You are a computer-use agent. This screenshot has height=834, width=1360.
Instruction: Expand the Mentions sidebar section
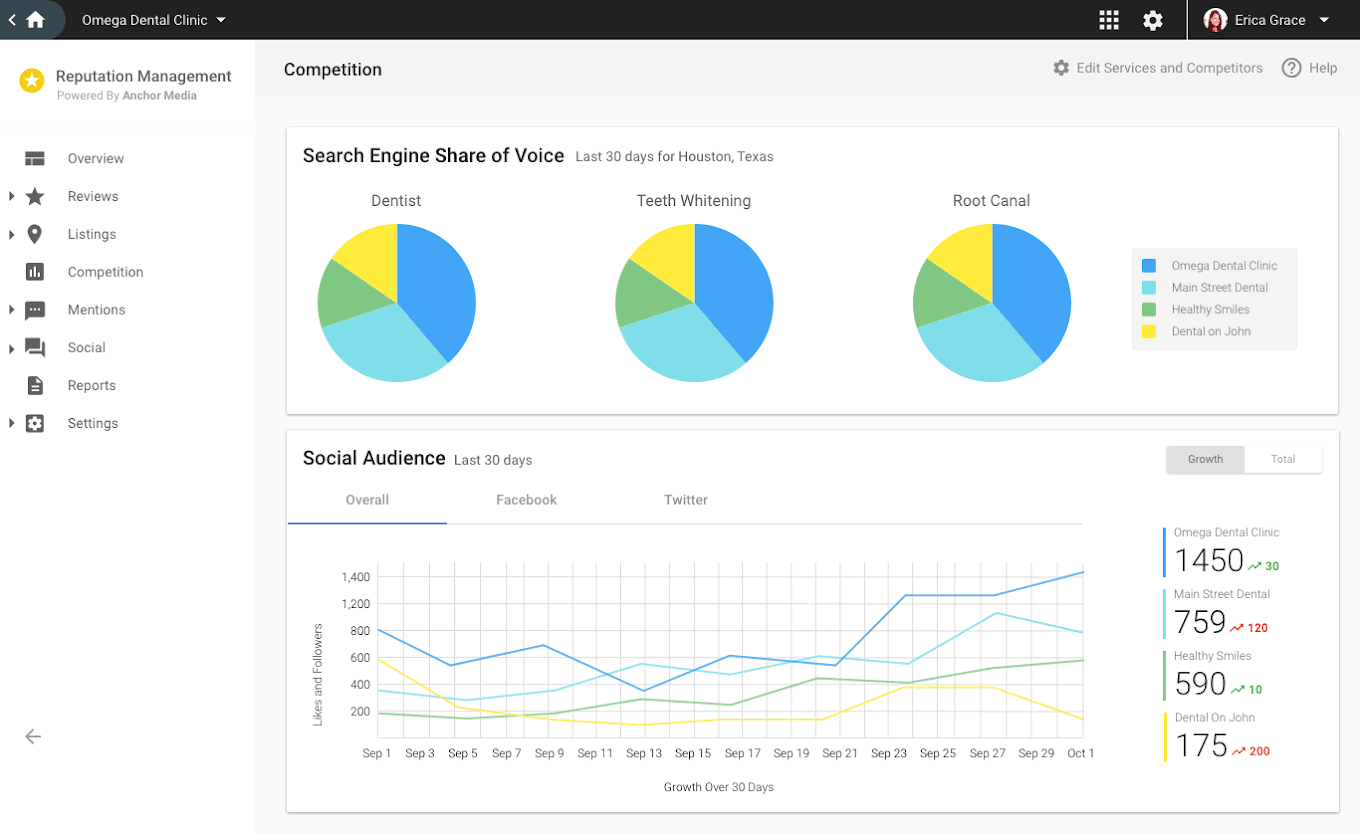pyautogui.click(x=12, y=310)
